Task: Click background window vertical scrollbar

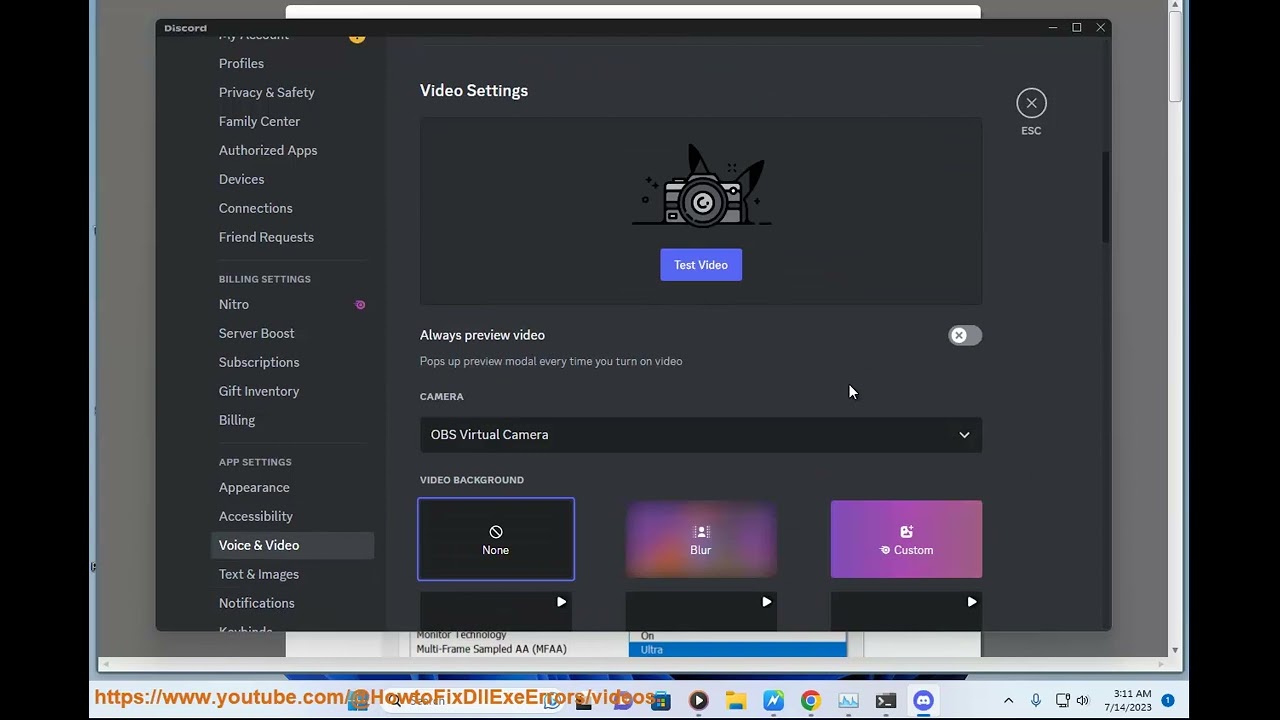Action: click(x=1175, y=55)
